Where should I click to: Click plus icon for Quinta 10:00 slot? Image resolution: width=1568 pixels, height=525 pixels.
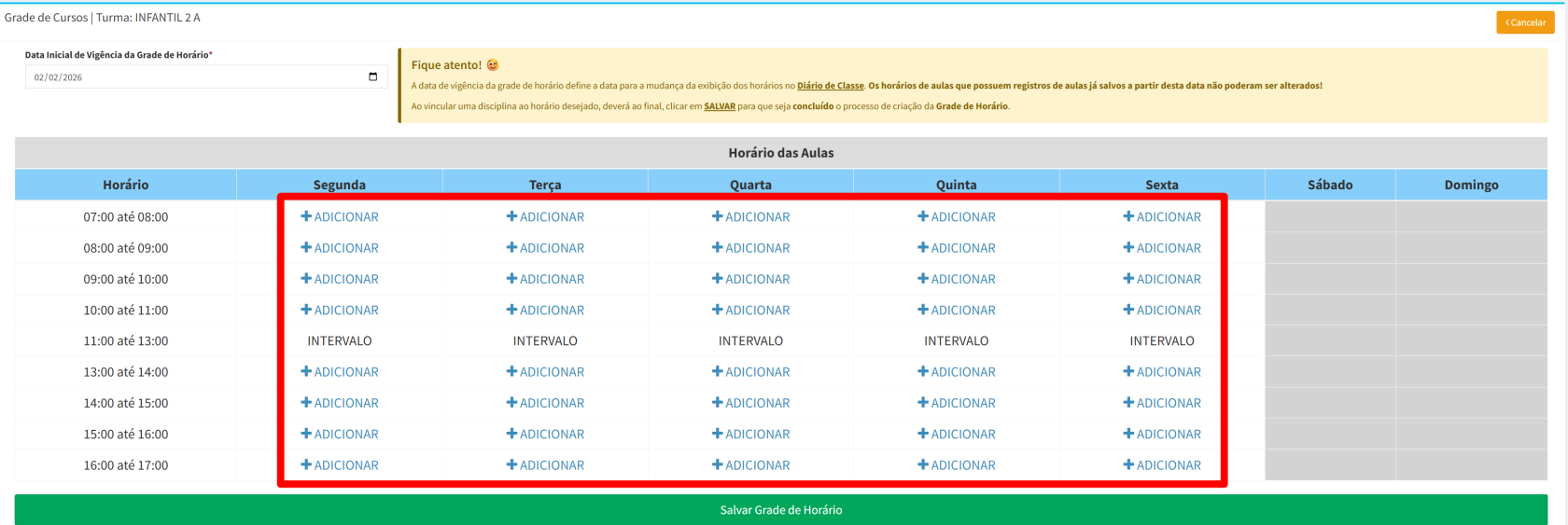[922, 310]
